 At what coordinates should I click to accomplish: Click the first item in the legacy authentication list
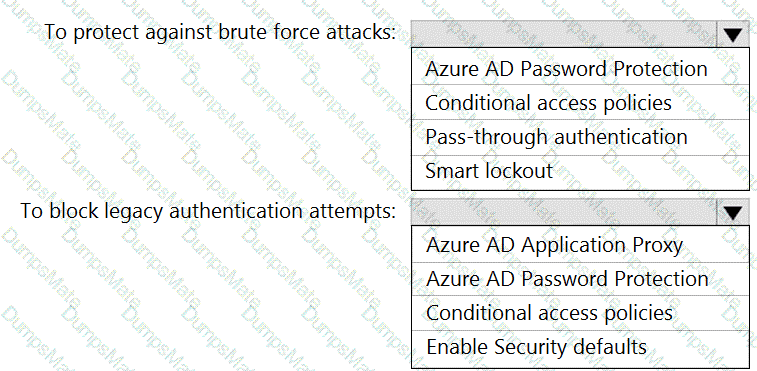click(x=580, y=244)
